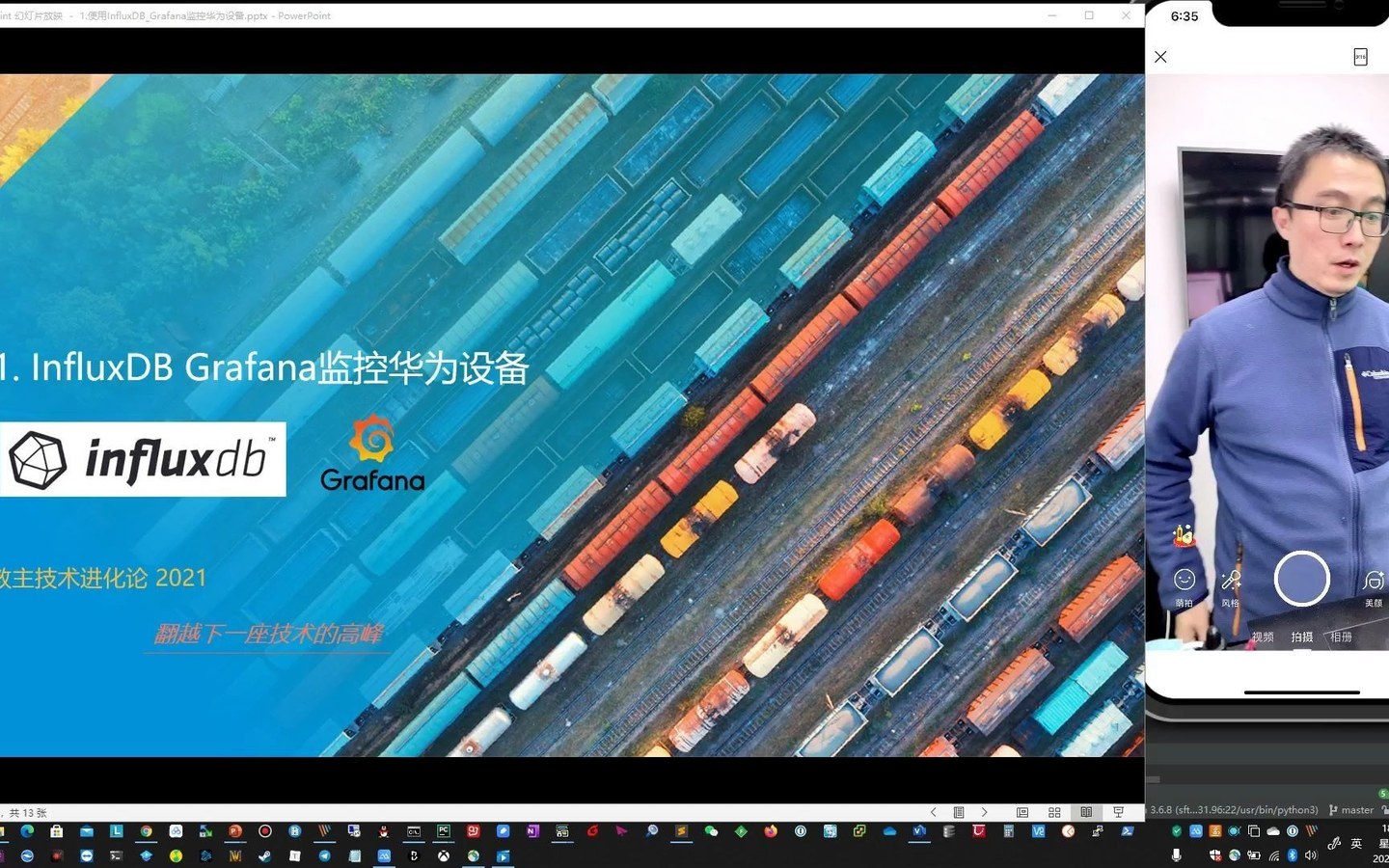Go to the next slide arrow
Viewport: 1389px width, 868px height.
984,812
